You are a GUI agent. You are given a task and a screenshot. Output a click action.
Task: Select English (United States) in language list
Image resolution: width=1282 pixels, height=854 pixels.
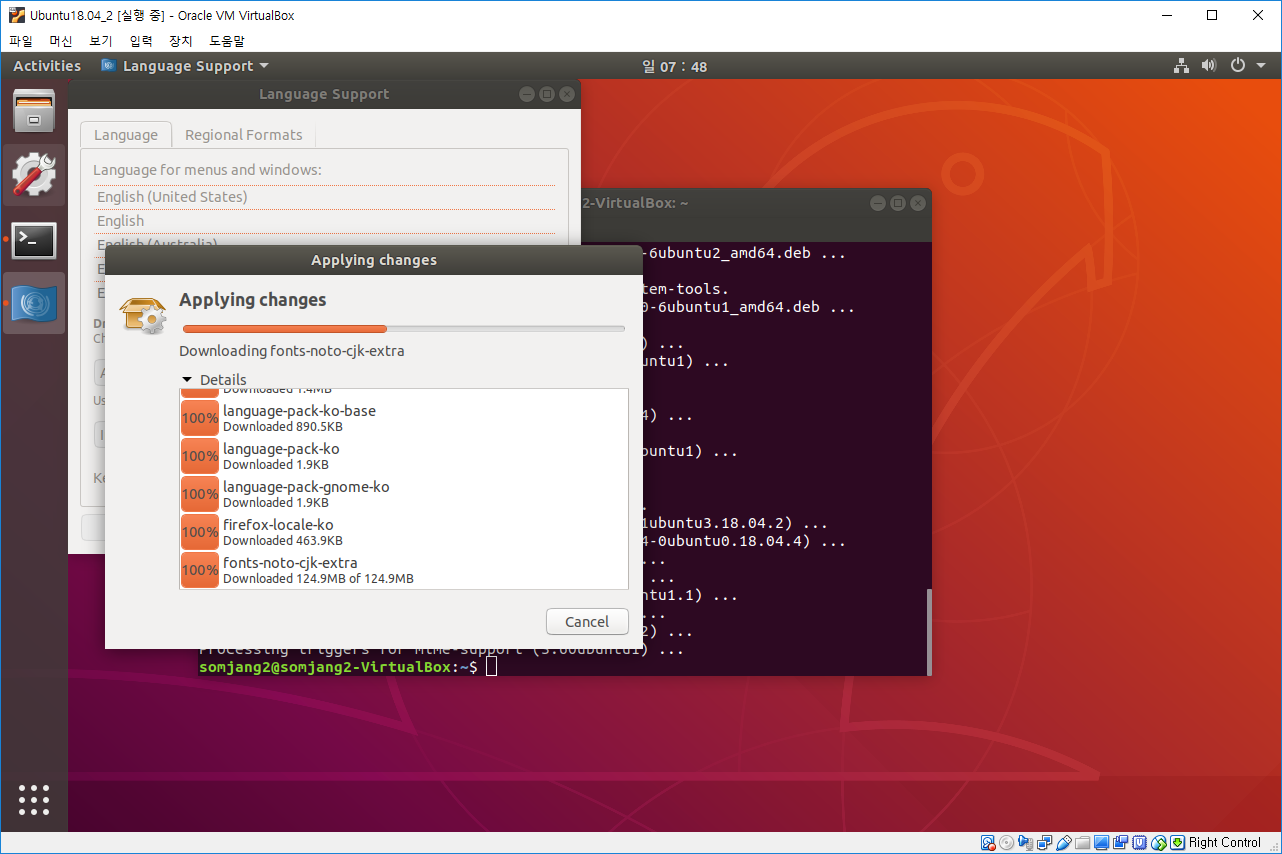point(325,197)
